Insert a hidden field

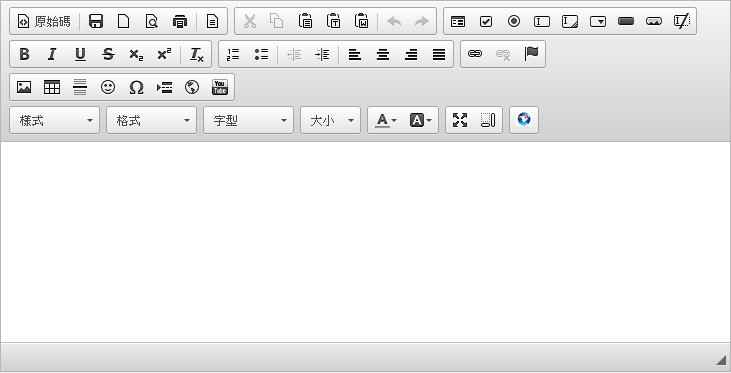click(x=682, y=21)
